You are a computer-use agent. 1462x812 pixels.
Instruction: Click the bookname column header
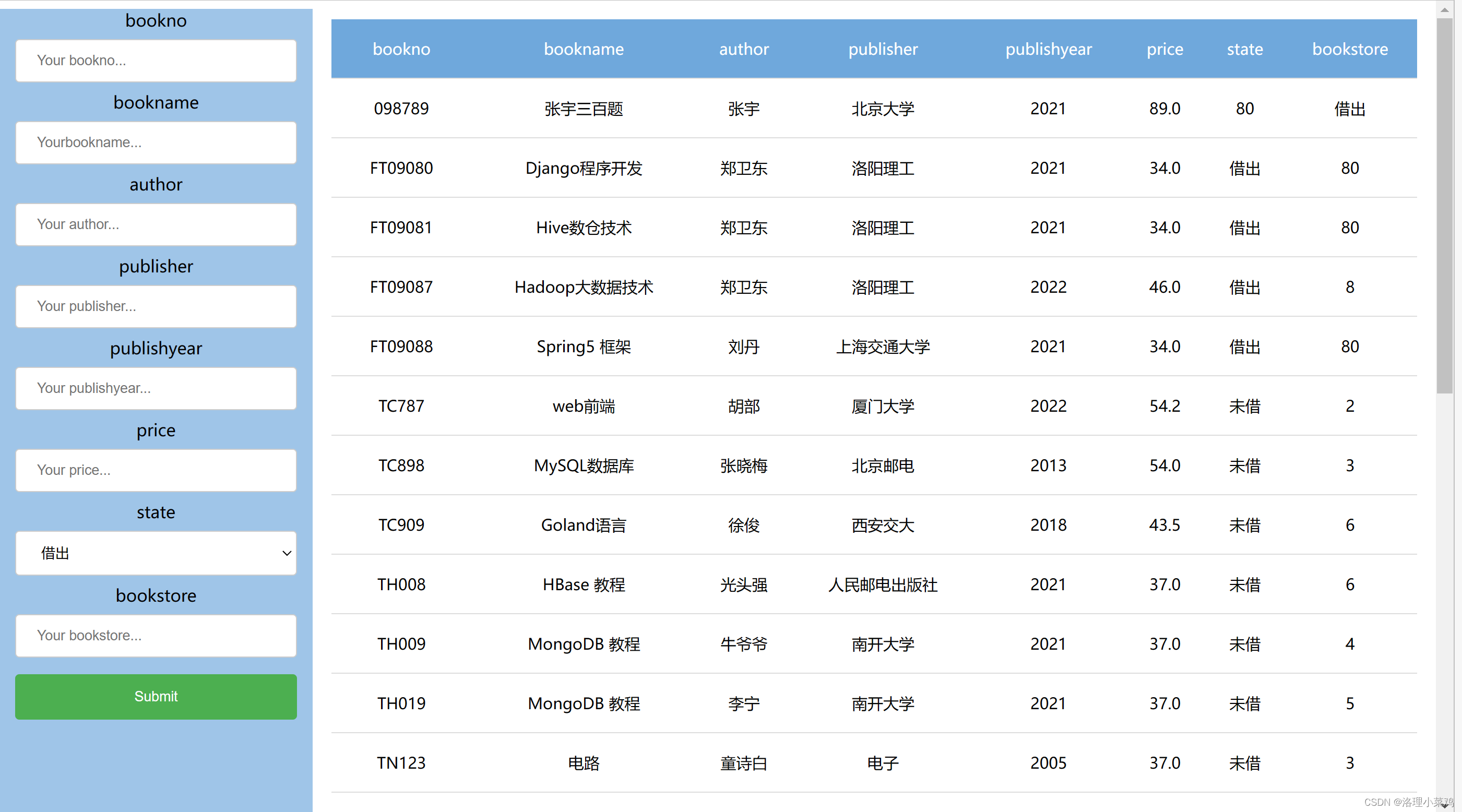tap(584, 49)
